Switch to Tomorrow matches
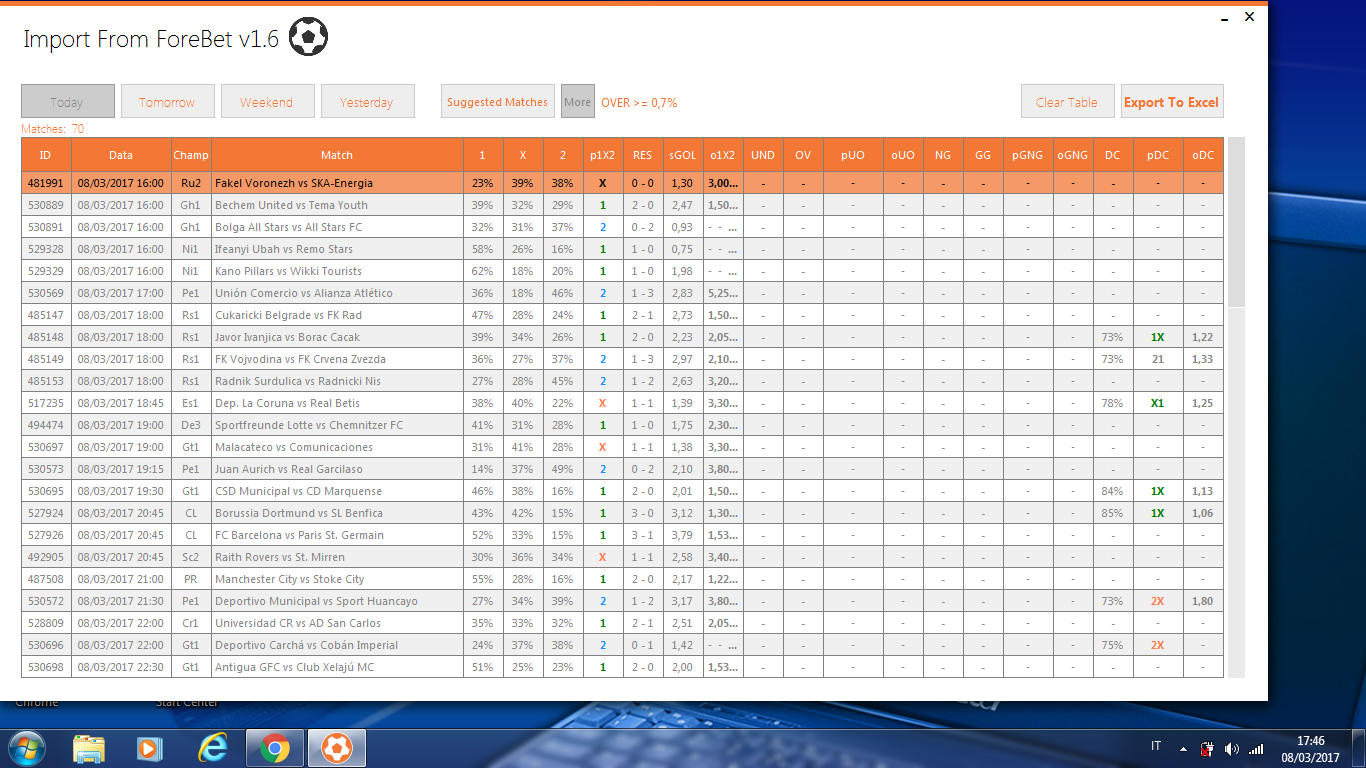This screenshot has height=768, width=1366. (168, 101)
